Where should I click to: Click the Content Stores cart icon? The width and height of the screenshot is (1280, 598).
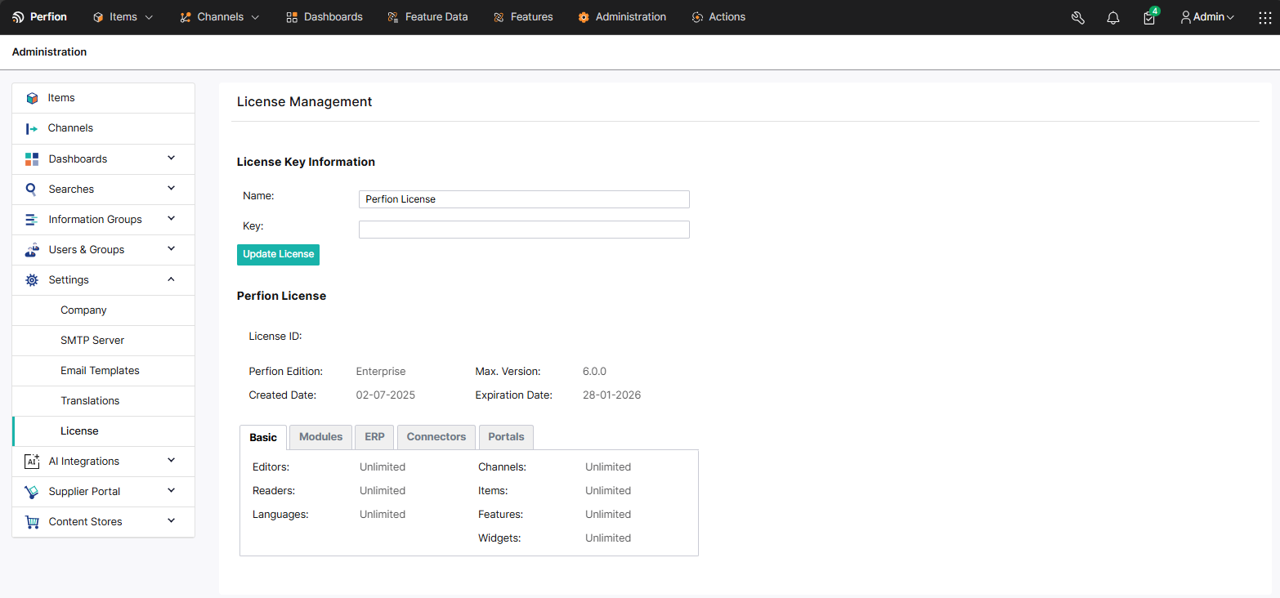coord(32,522)
